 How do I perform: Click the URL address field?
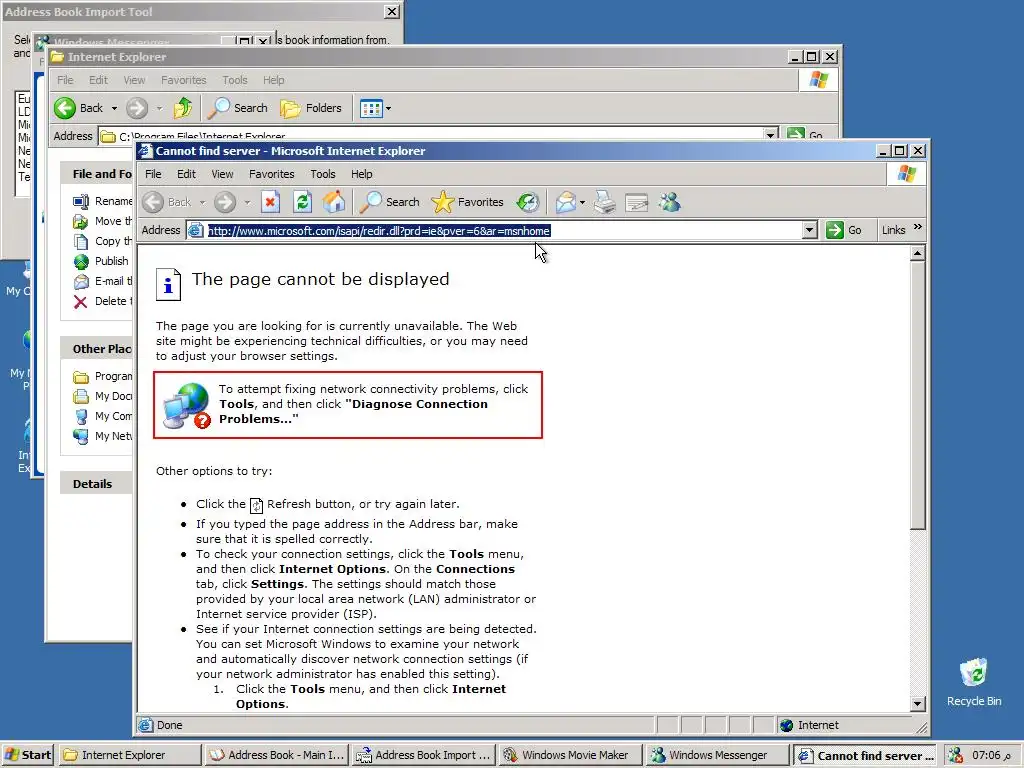(494, 230)
